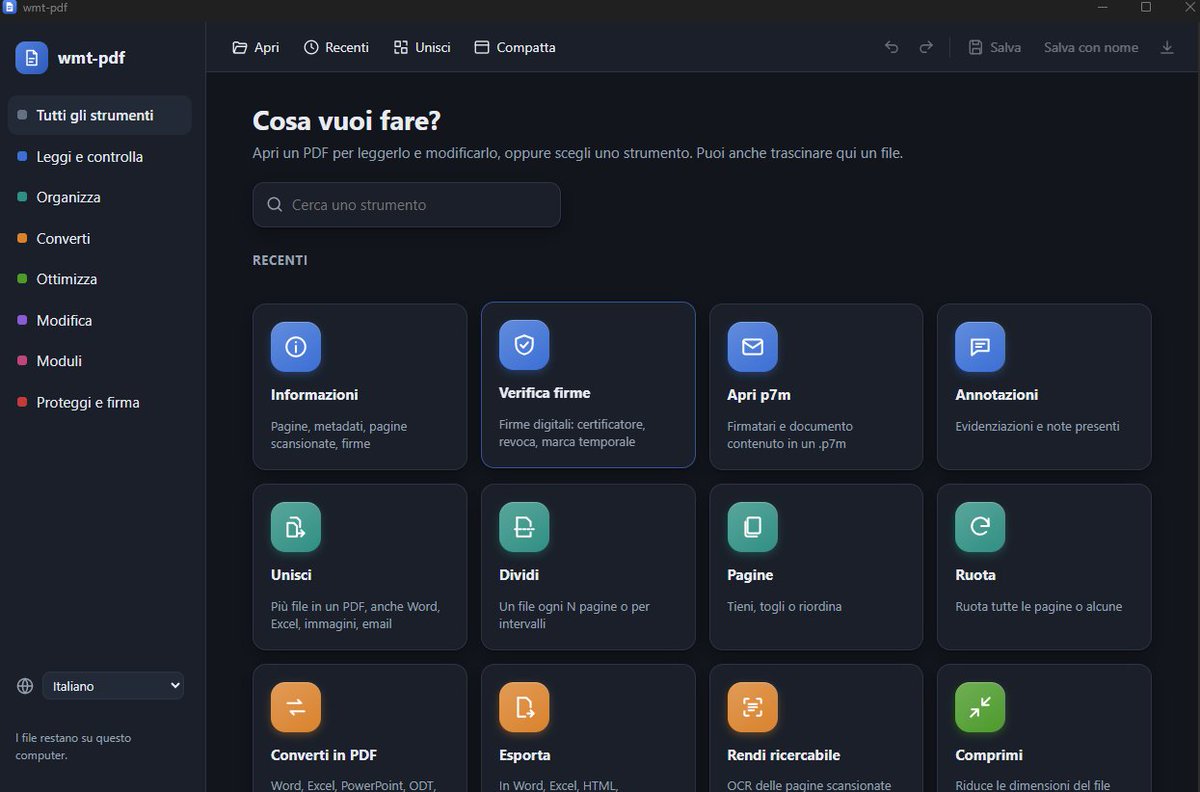Click 'Più file in un PDF' description

point(355,615)
